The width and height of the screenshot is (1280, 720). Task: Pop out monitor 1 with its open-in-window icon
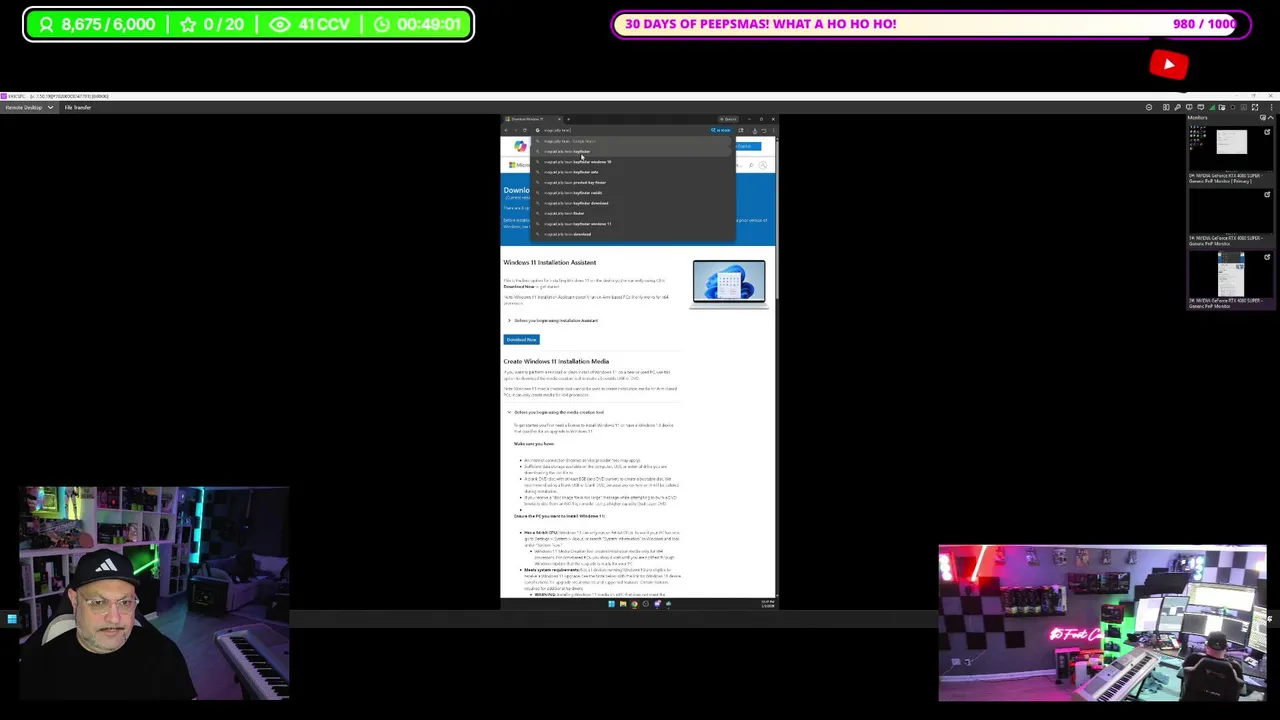(x=1267, y=194)
